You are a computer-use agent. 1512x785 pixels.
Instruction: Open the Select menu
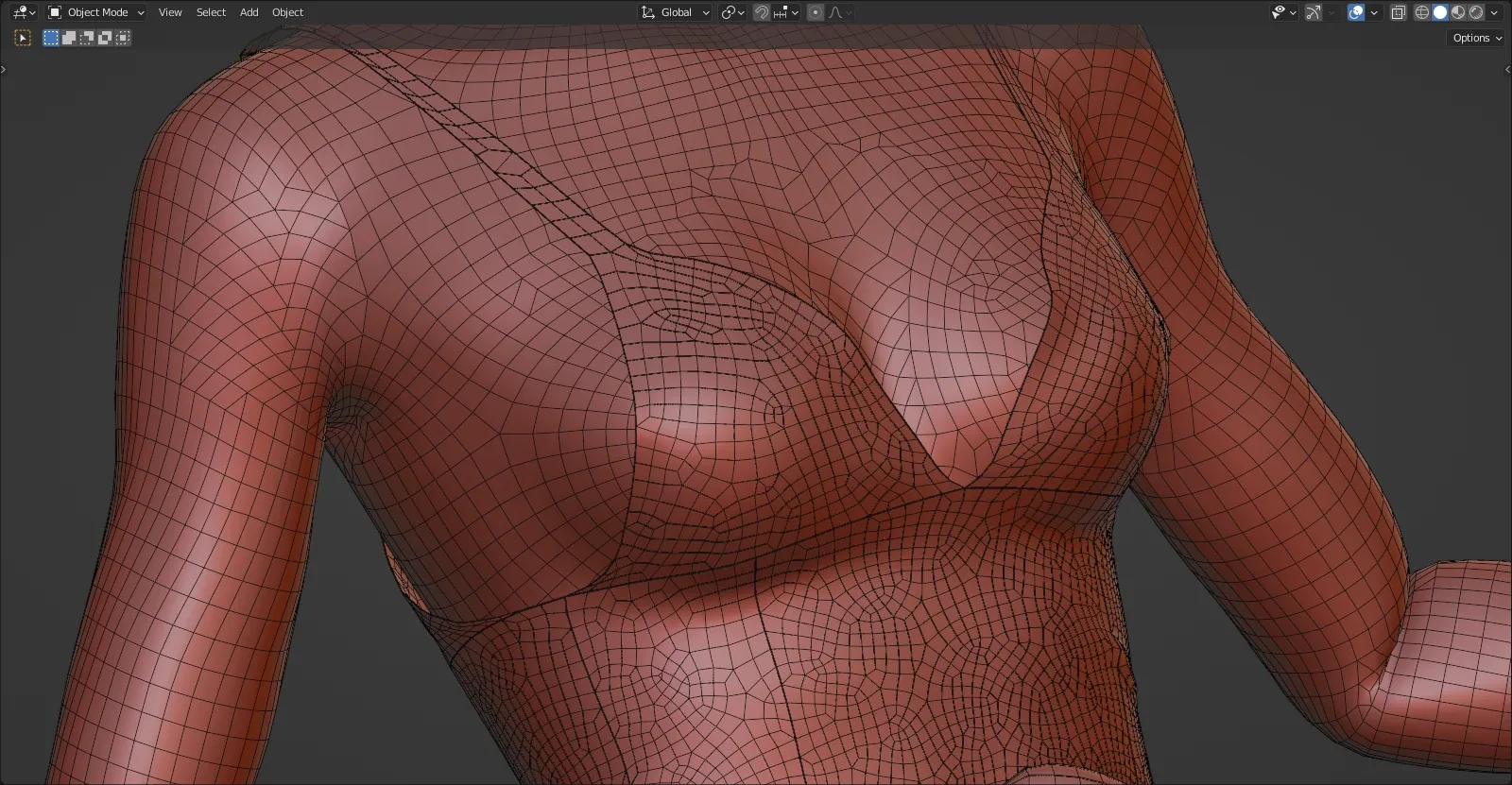click(211, 12)
